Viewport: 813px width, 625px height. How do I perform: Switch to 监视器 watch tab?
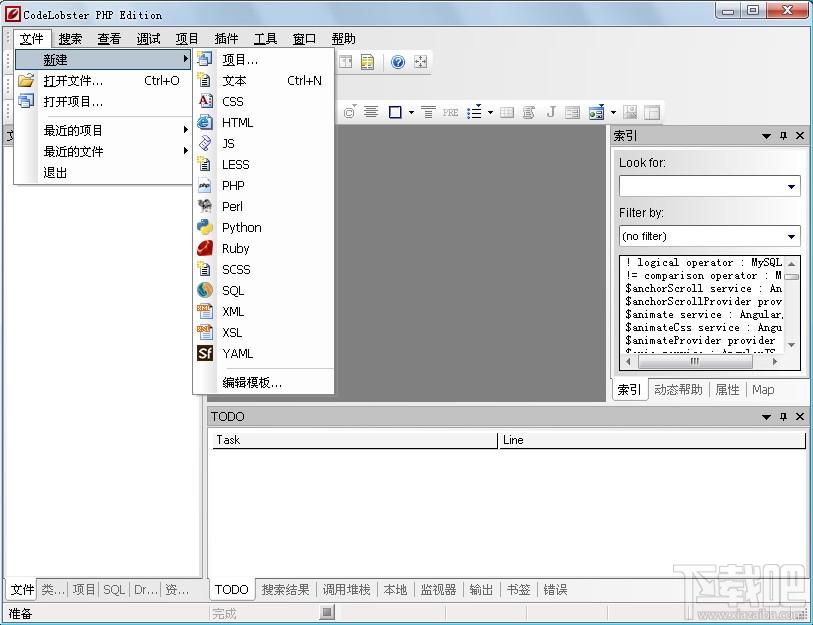point(438,590)
